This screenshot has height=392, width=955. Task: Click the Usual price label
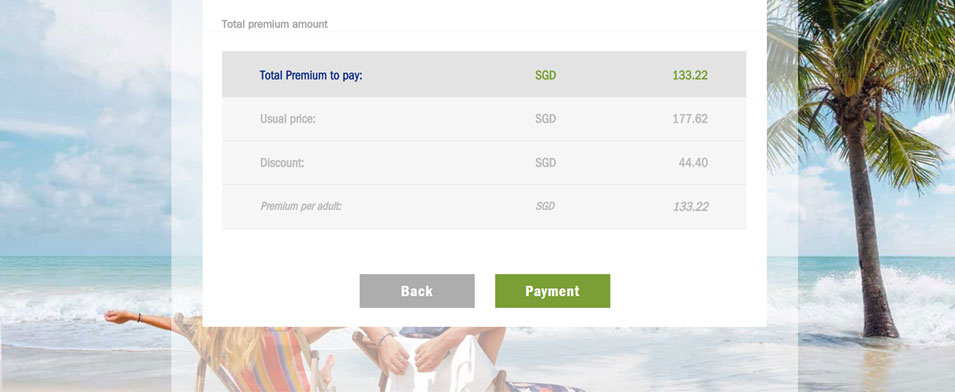pos(287,119)
